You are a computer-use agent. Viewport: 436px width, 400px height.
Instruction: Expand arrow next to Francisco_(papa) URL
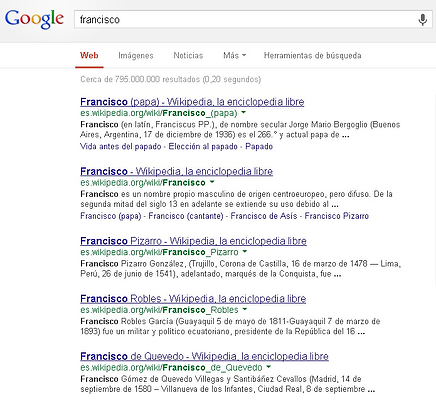[x=244, y=113]
